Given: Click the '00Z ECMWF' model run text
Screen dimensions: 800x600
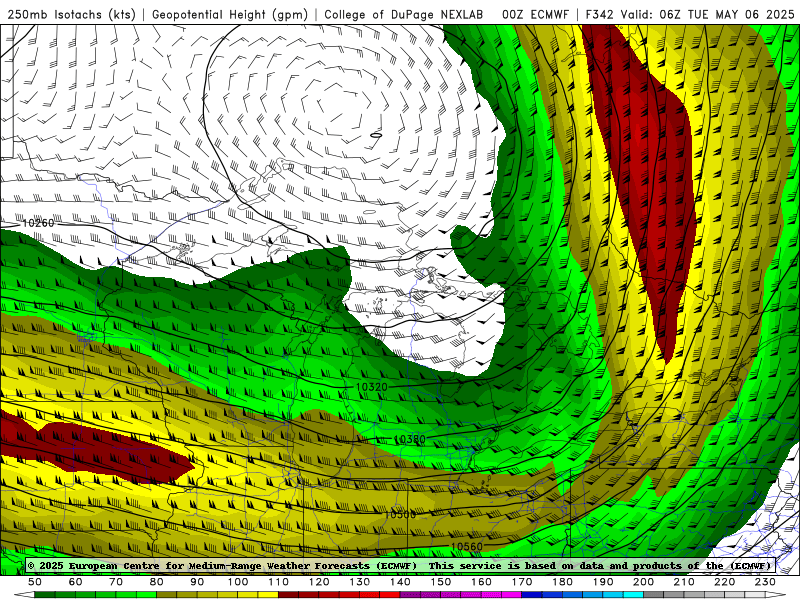Looking at the screenshot, I should [x=535, y=14].
